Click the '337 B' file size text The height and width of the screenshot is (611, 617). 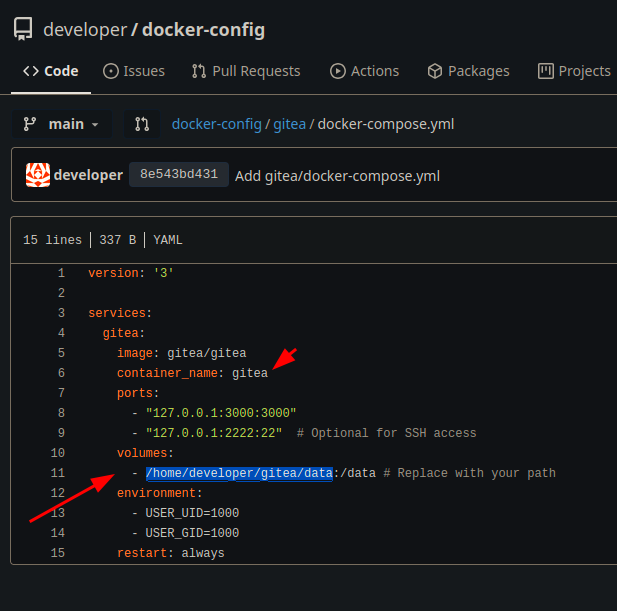coord(118,240)
